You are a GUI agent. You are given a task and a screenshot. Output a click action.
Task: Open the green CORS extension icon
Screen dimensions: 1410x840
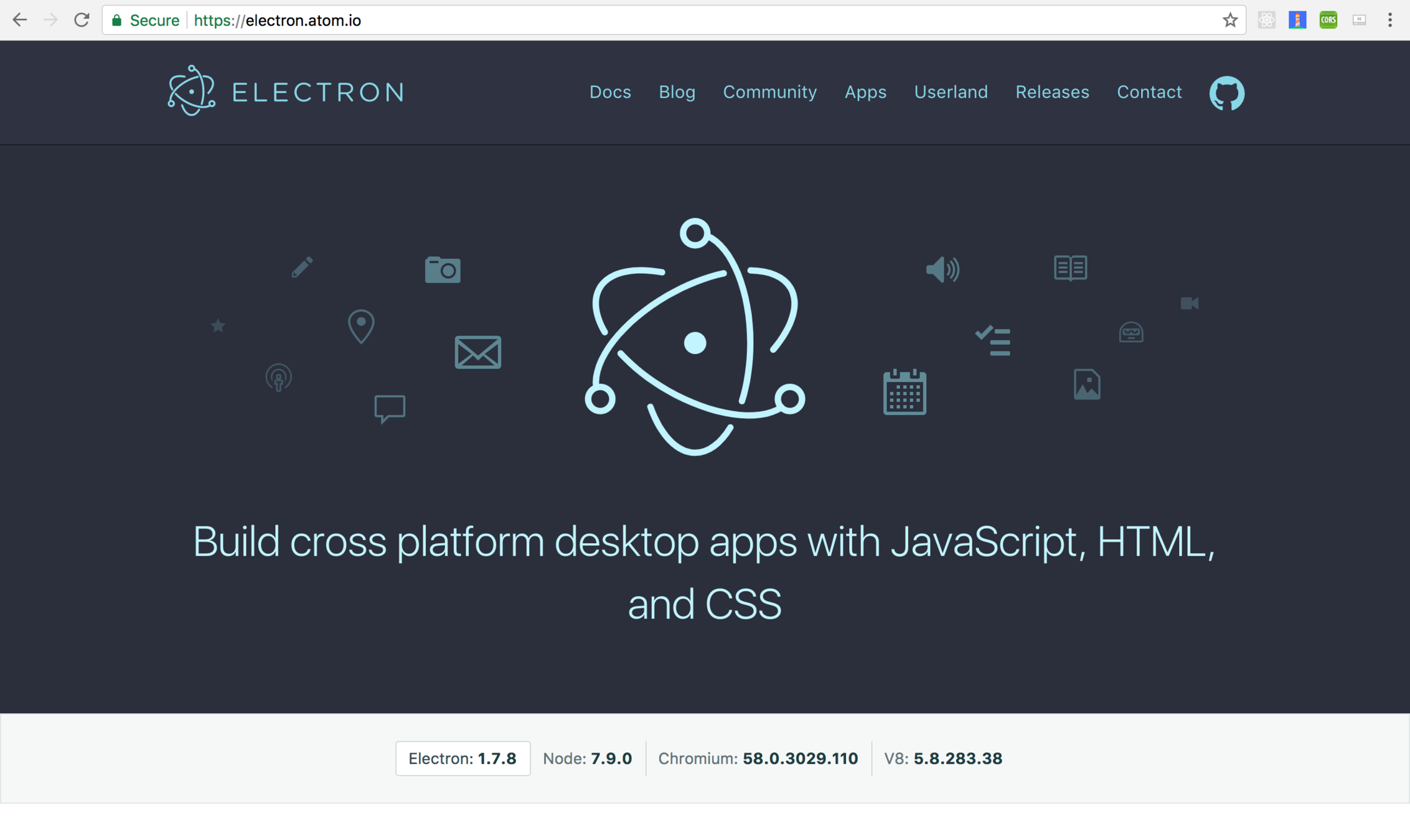click(x=1328, y=20)
